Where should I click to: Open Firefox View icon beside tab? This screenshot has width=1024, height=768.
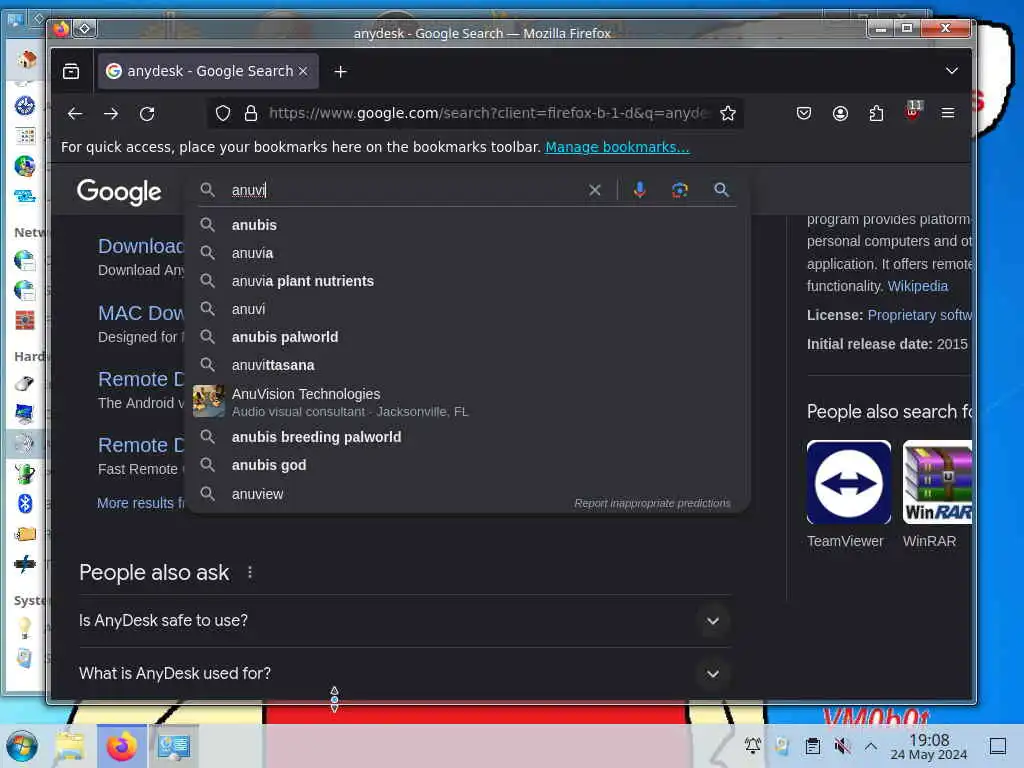[x=71, y=71]
